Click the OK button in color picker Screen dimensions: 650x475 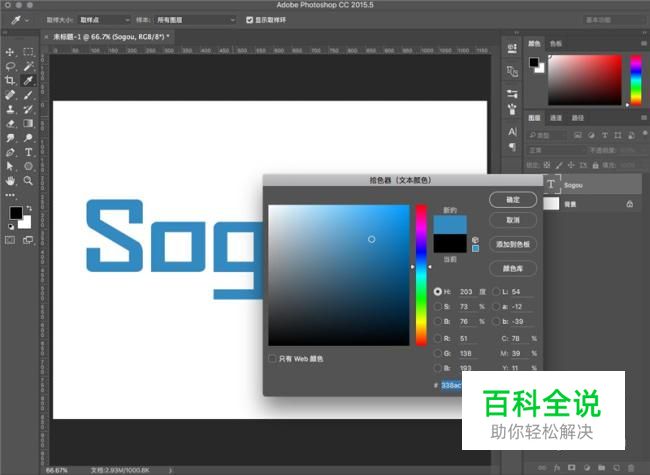[512, 200]
